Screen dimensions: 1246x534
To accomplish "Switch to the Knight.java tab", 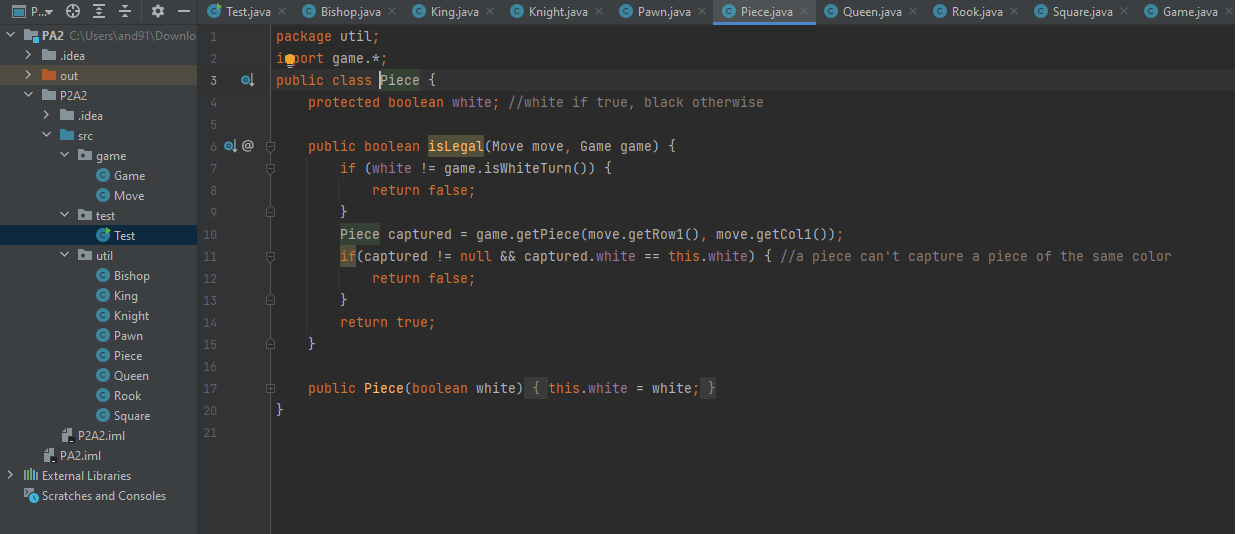I will (x=558, y=12).
